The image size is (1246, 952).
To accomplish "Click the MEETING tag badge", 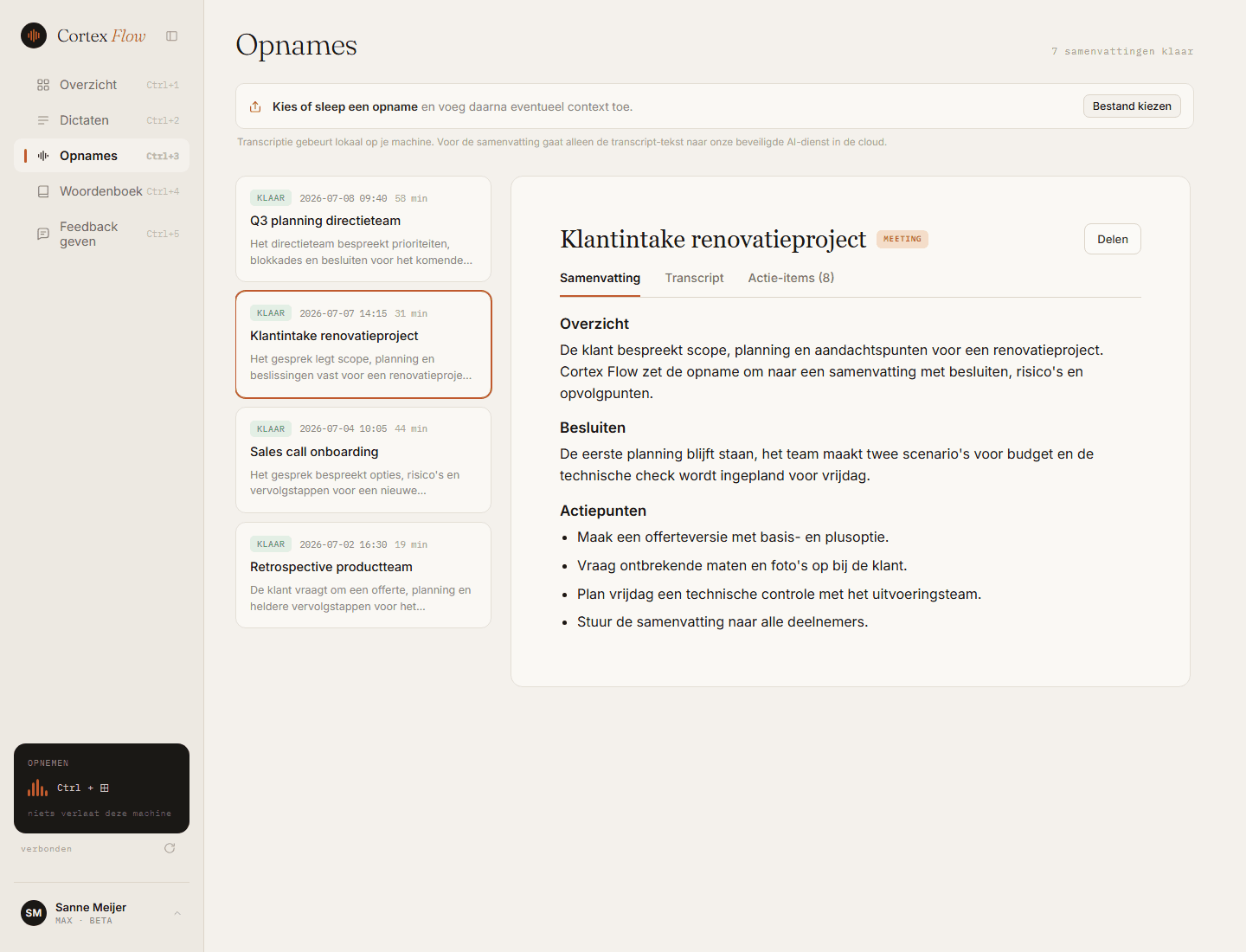I will [x=902, y=239].
